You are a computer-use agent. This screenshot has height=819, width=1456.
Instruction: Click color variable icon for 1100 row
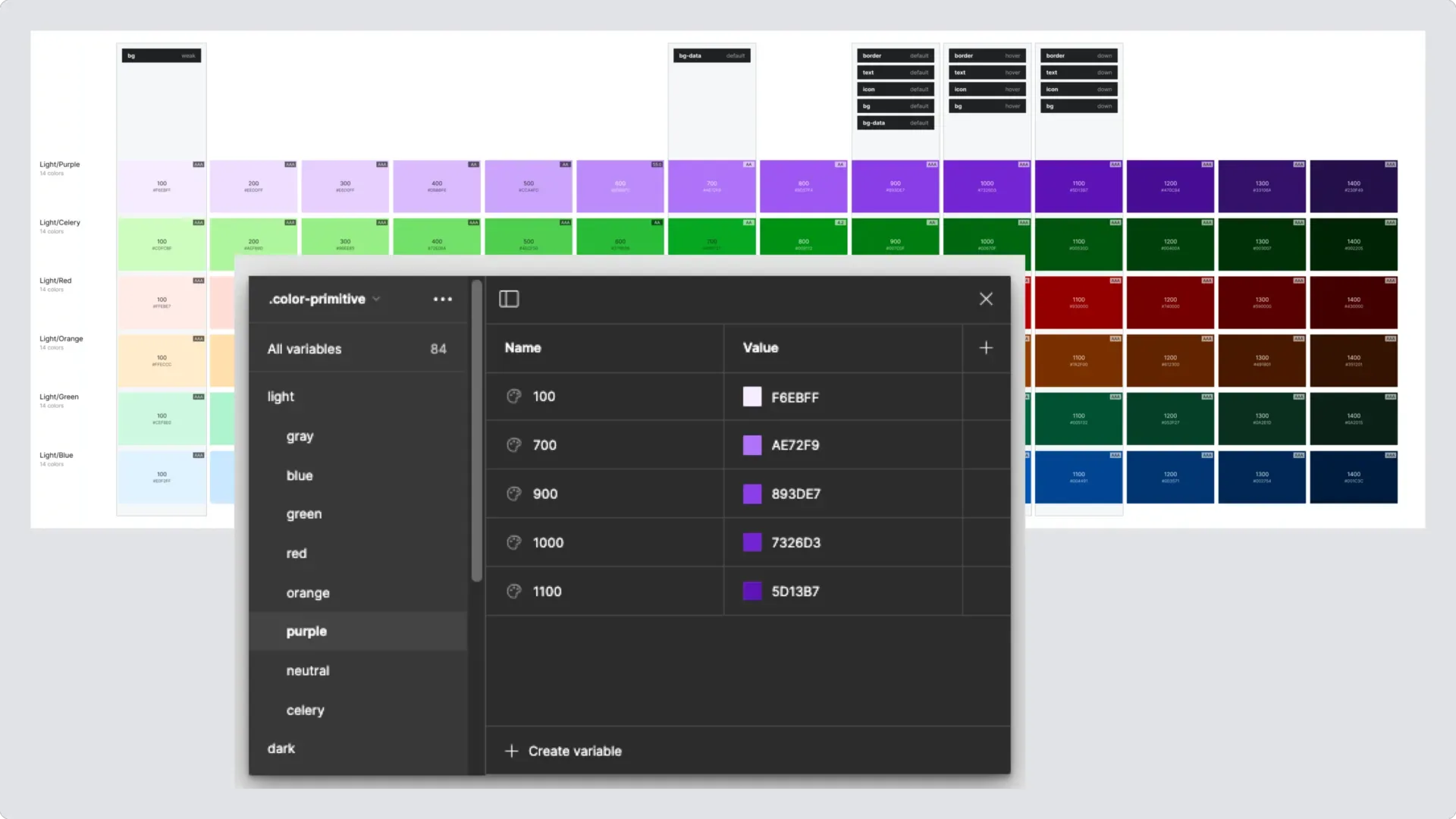coord(514,591)
